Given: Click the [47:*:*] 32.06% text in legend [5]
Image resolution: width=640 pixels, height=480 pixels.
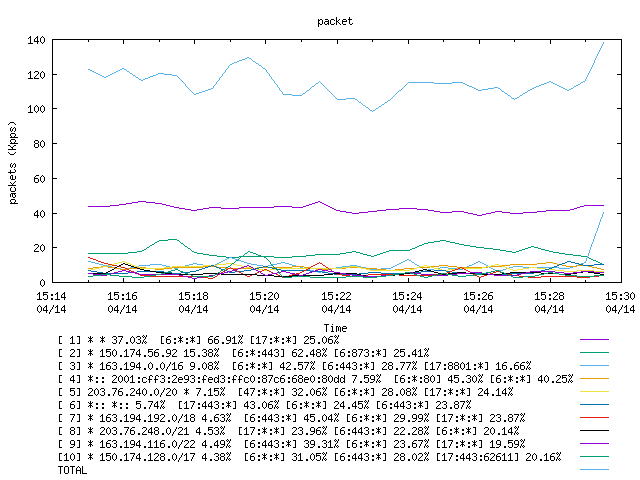Looking at the screenshot, I should click(282, 392).
